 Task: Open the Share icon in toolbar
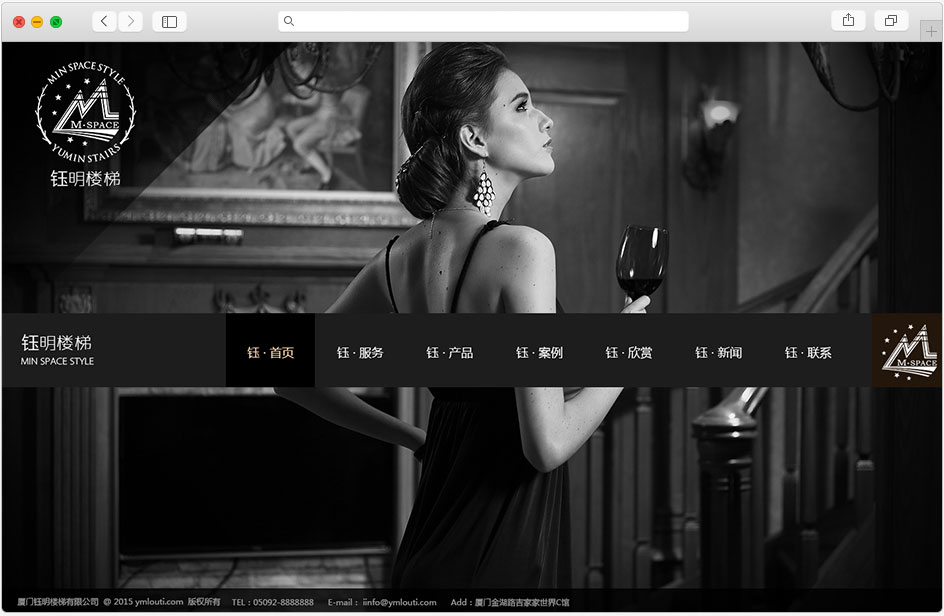pyautogui.click(x=848, y=21)
